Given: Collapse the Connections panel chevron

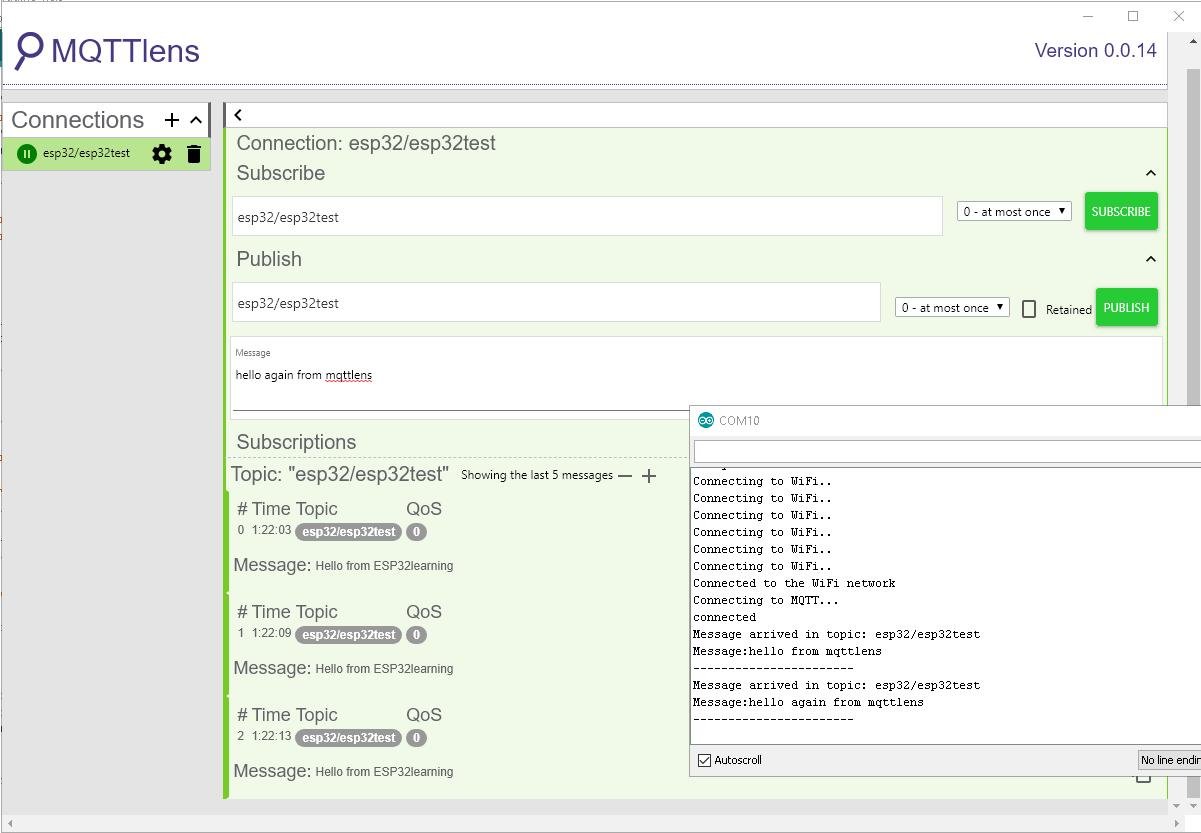Looking at the screenshot, I should point(196,120).
